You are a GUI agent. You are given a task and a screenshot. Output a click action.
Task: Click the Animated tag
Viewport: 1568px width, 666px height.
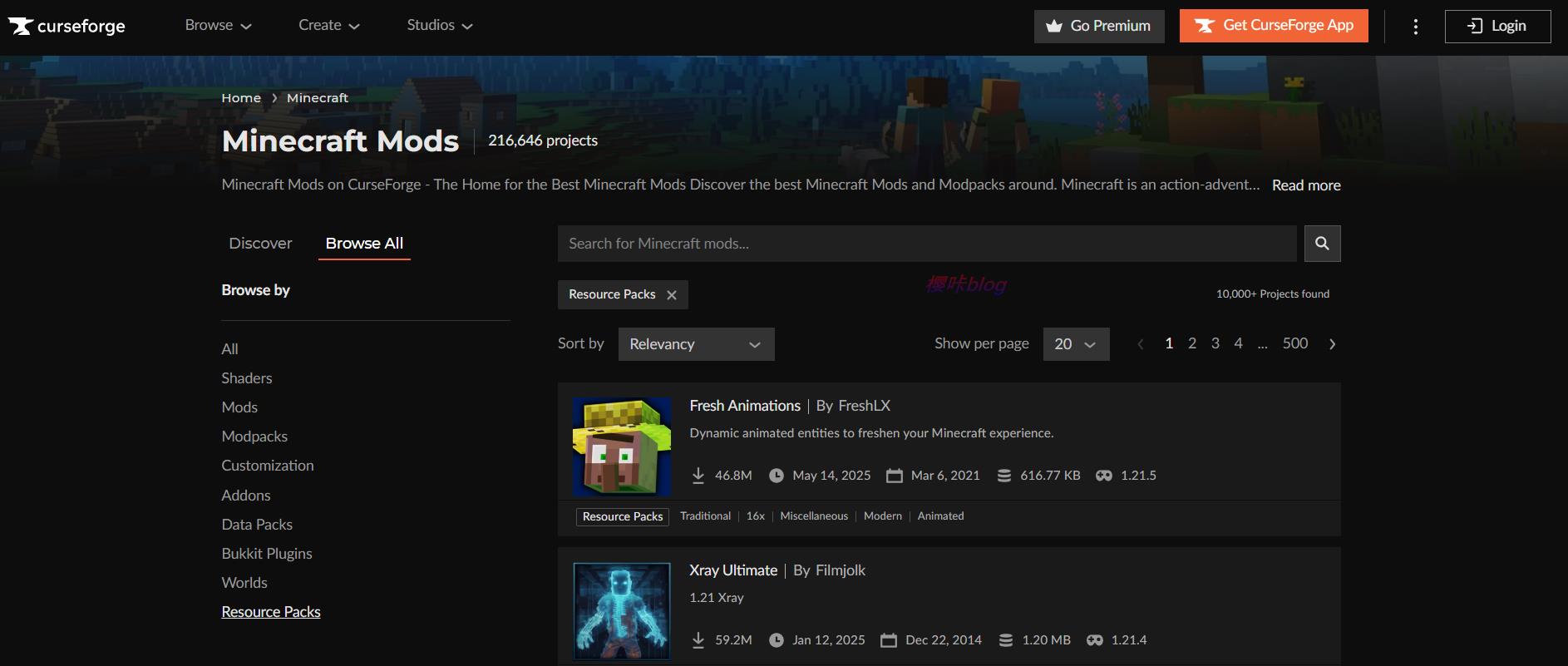click(940, 516)
